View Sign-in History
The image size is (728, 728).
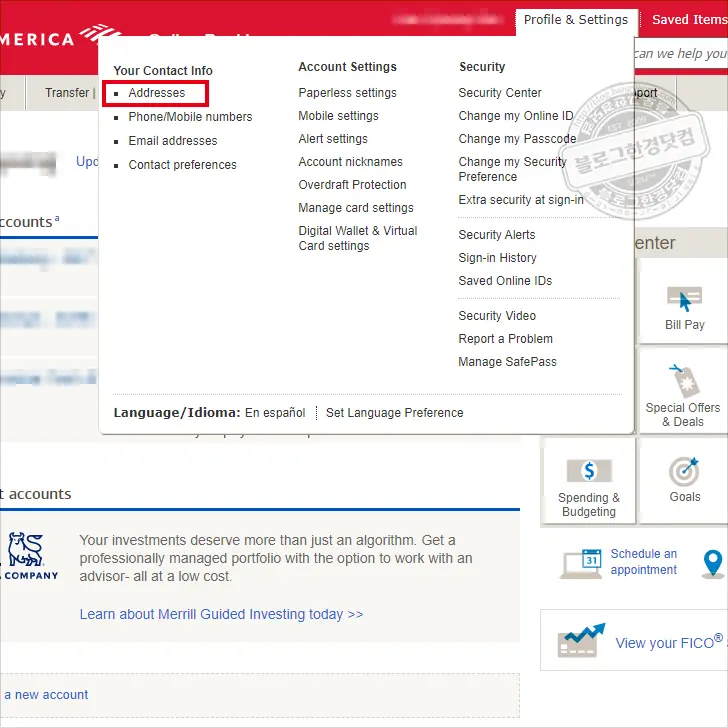497,258
